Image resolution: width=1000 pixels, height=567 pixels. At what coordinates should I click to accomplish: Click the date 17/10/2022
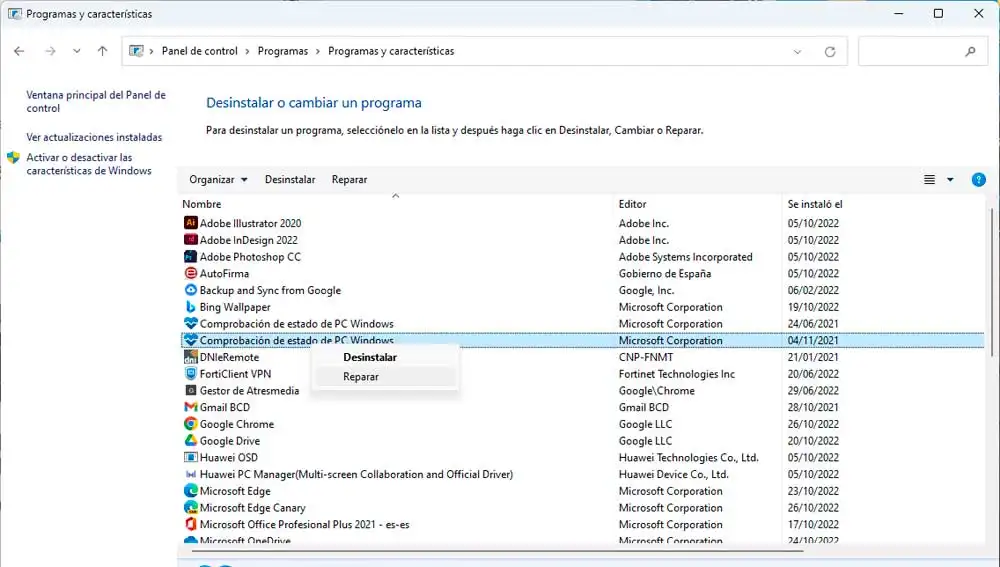[x=813, y=524]
